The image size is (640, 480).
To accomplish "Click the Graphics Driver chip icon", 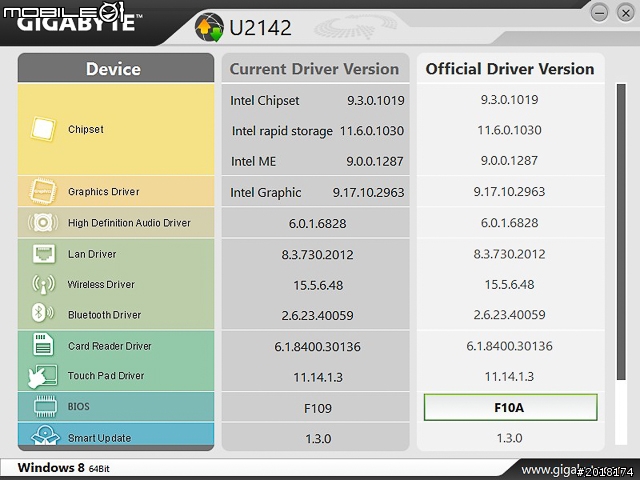I will [42, 191].
